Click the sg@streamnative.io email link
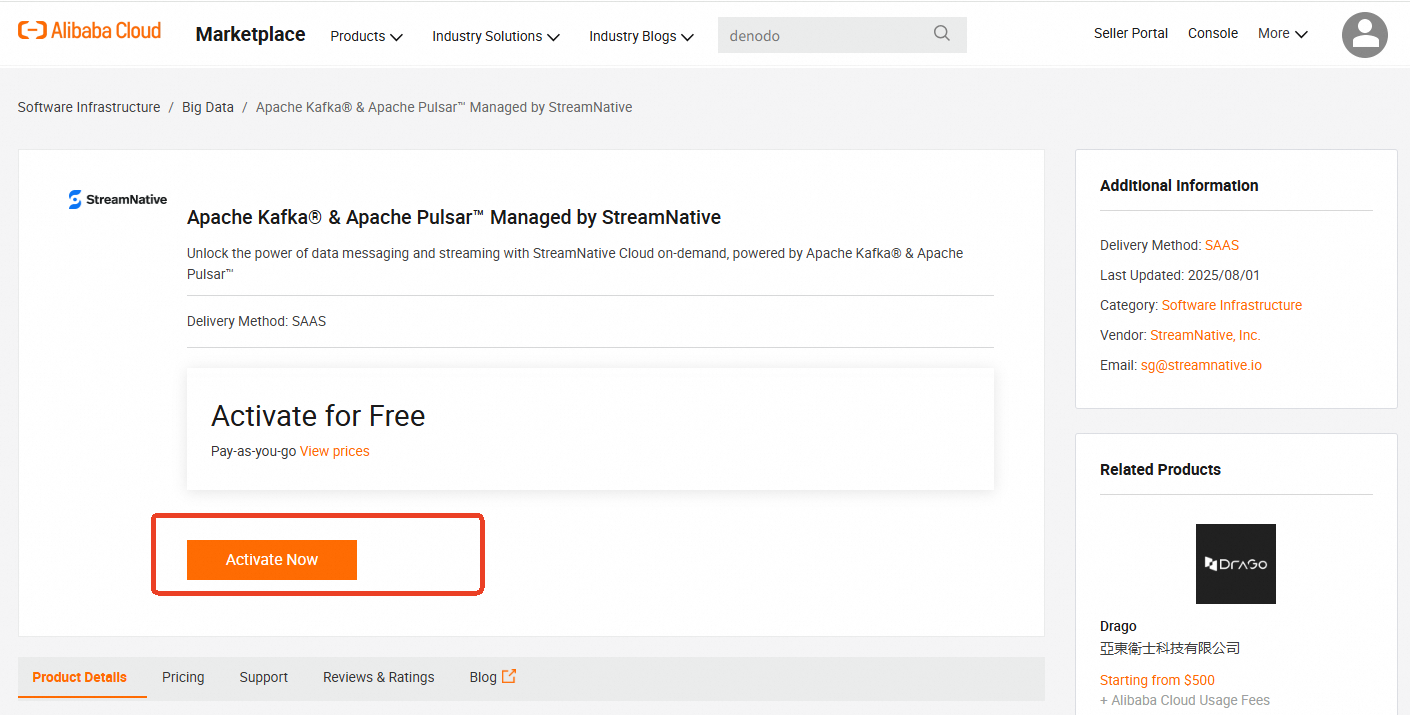The image size is (1410, 715). point(1201,365)
